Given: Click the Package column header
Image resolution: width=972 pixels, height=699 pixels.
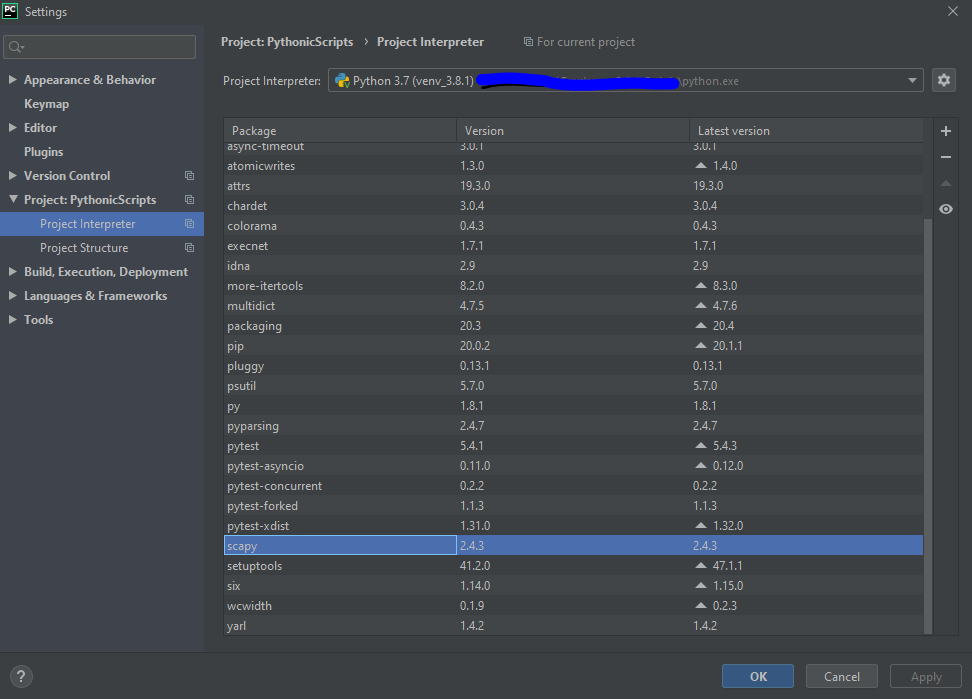Looking at the screenshot, I should 340,131.
